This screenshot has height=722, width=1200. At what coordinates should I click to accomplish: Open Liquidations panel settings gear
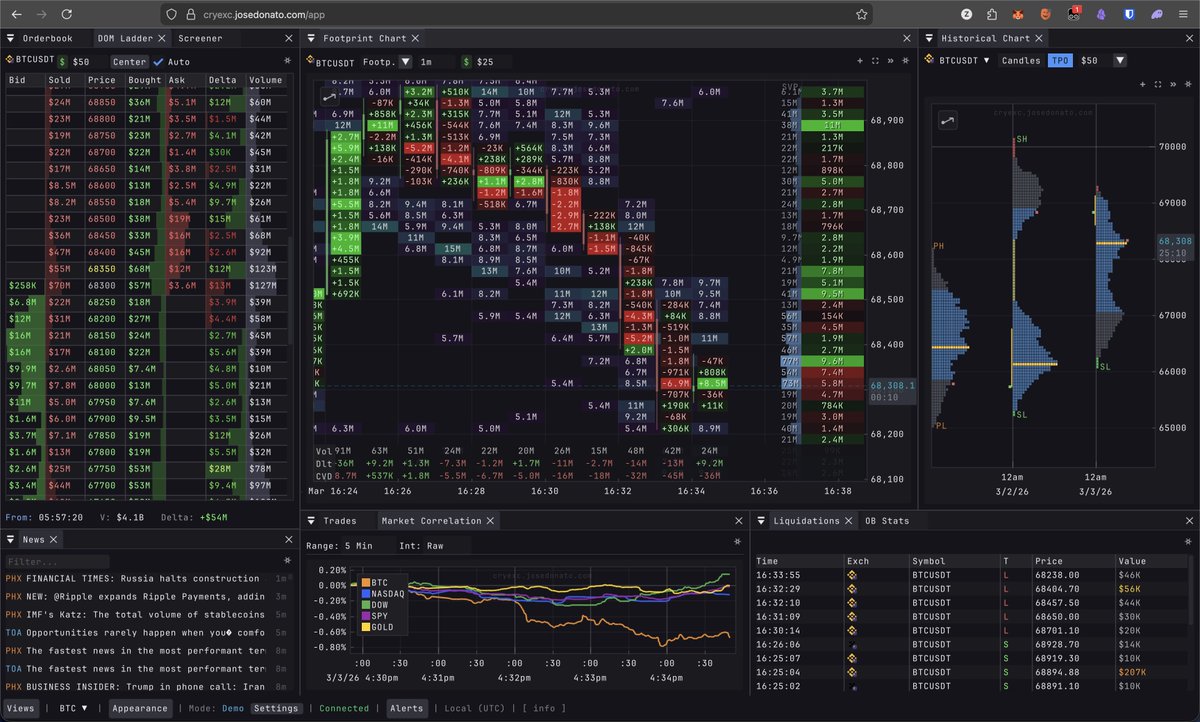(1186, 541)
